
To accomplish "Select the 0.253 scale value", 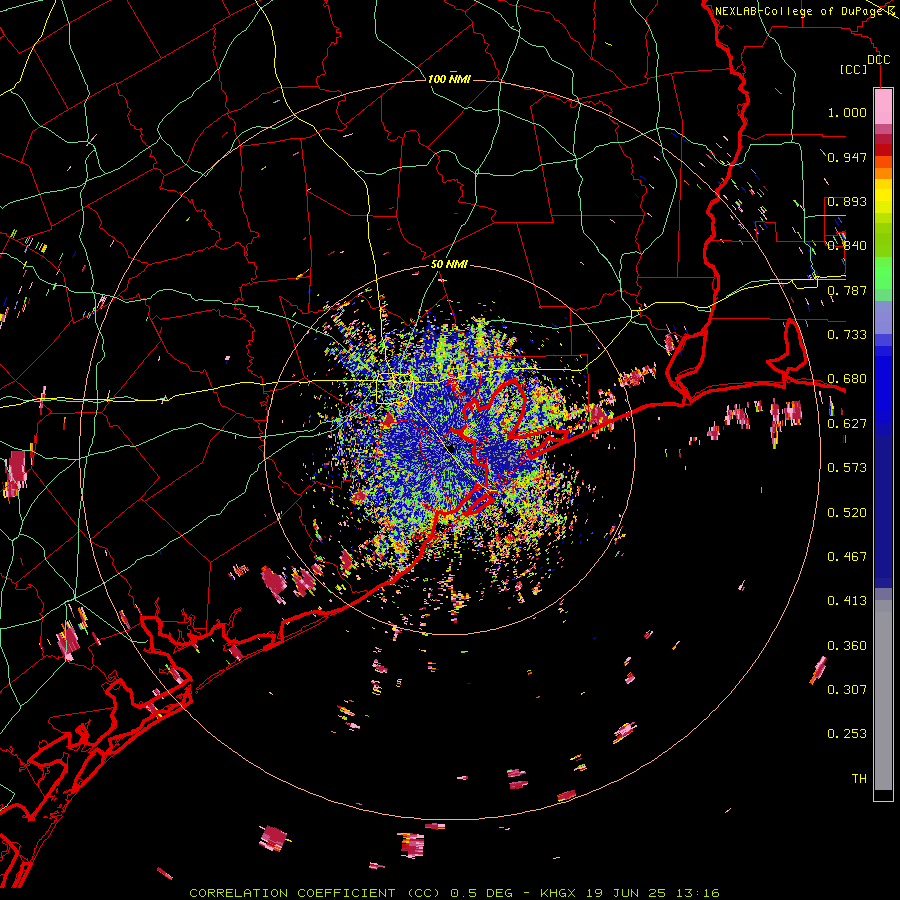I will (x=847, y=734).
